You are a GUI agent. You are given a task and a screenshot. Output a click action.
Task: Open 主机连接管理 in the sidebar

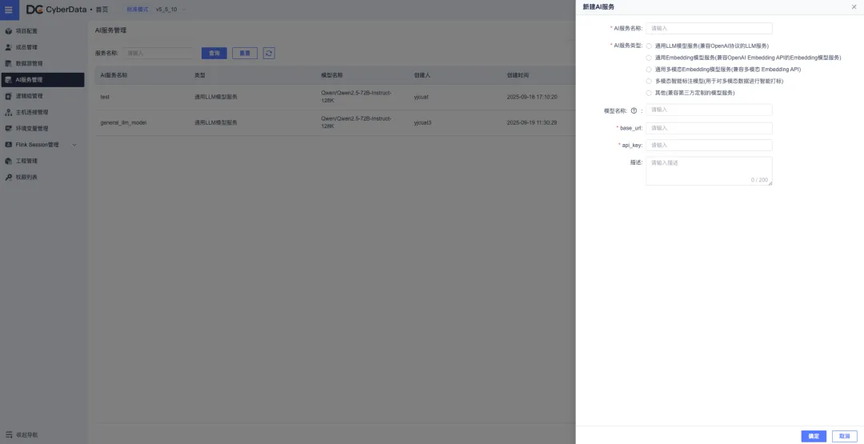pyautogui.click(x=42, y=112)
